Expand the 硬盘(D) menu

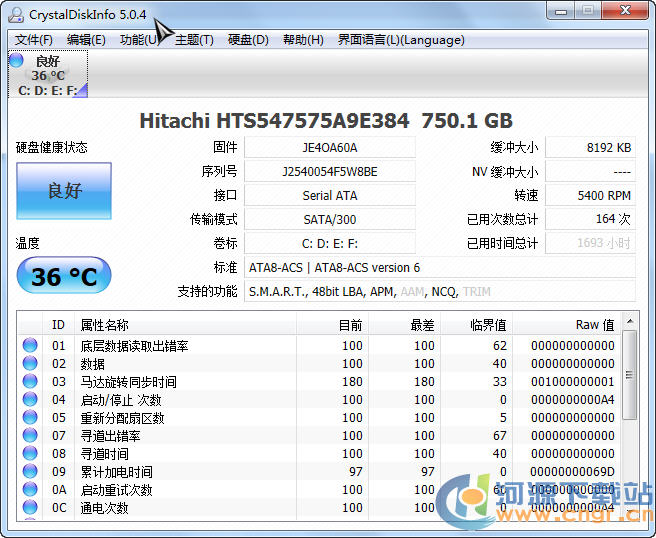click(x=248, y=40)
